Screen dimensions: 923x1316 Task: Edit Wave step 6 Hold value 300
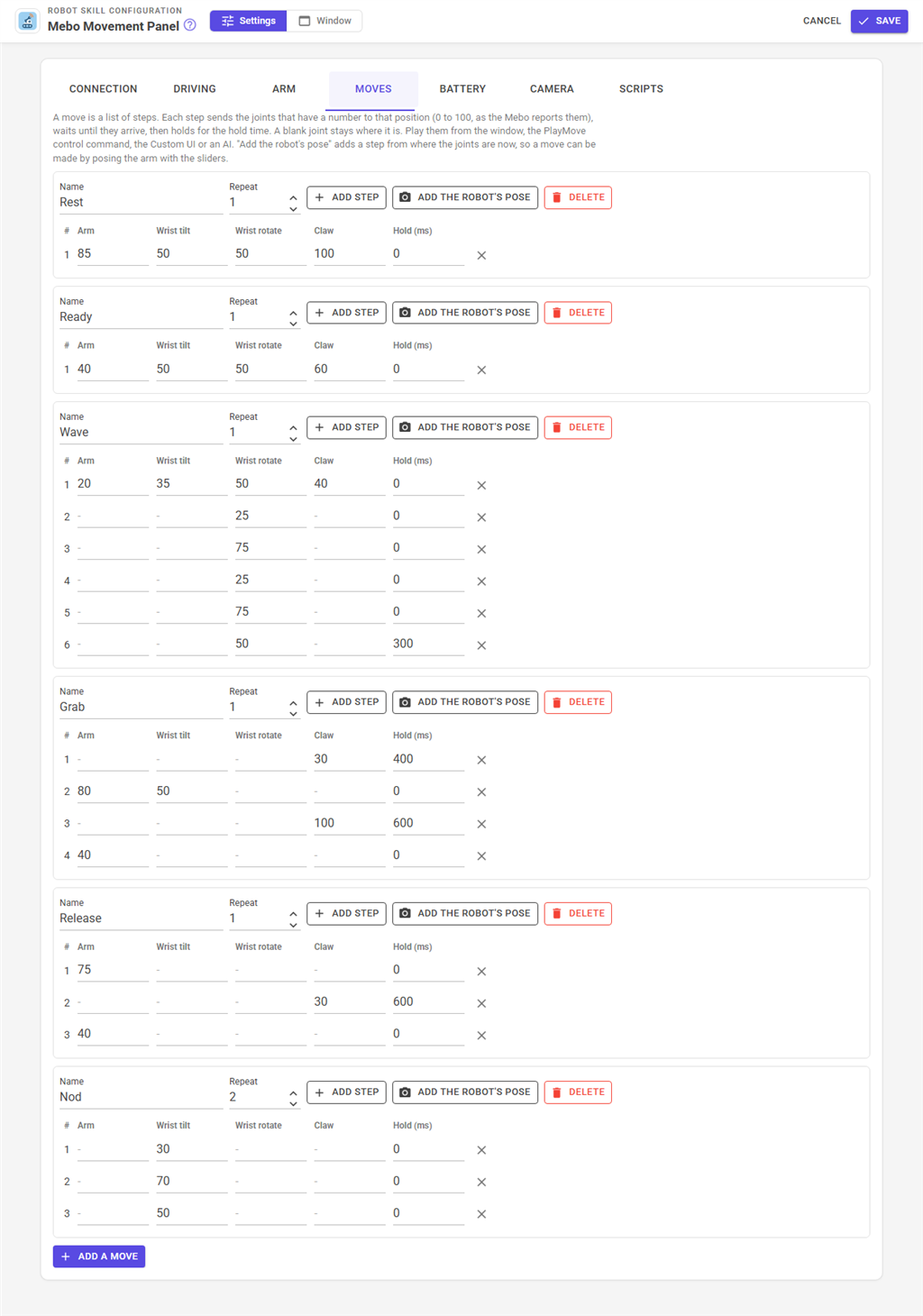pos(428,644)
